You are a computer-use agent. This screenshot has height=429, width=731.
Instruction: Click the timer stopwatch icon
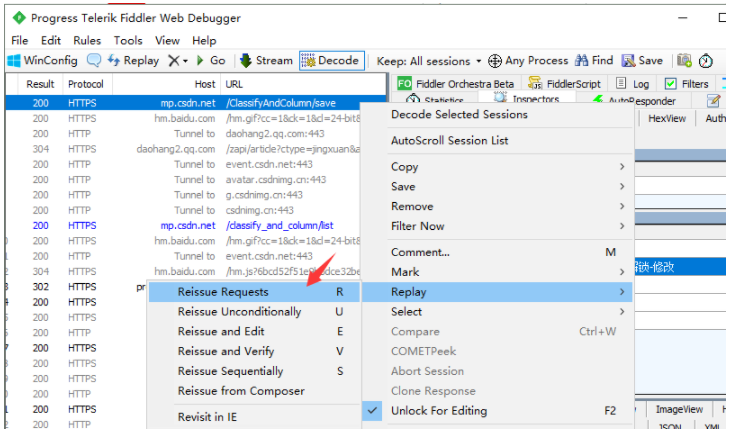(705, 61)
